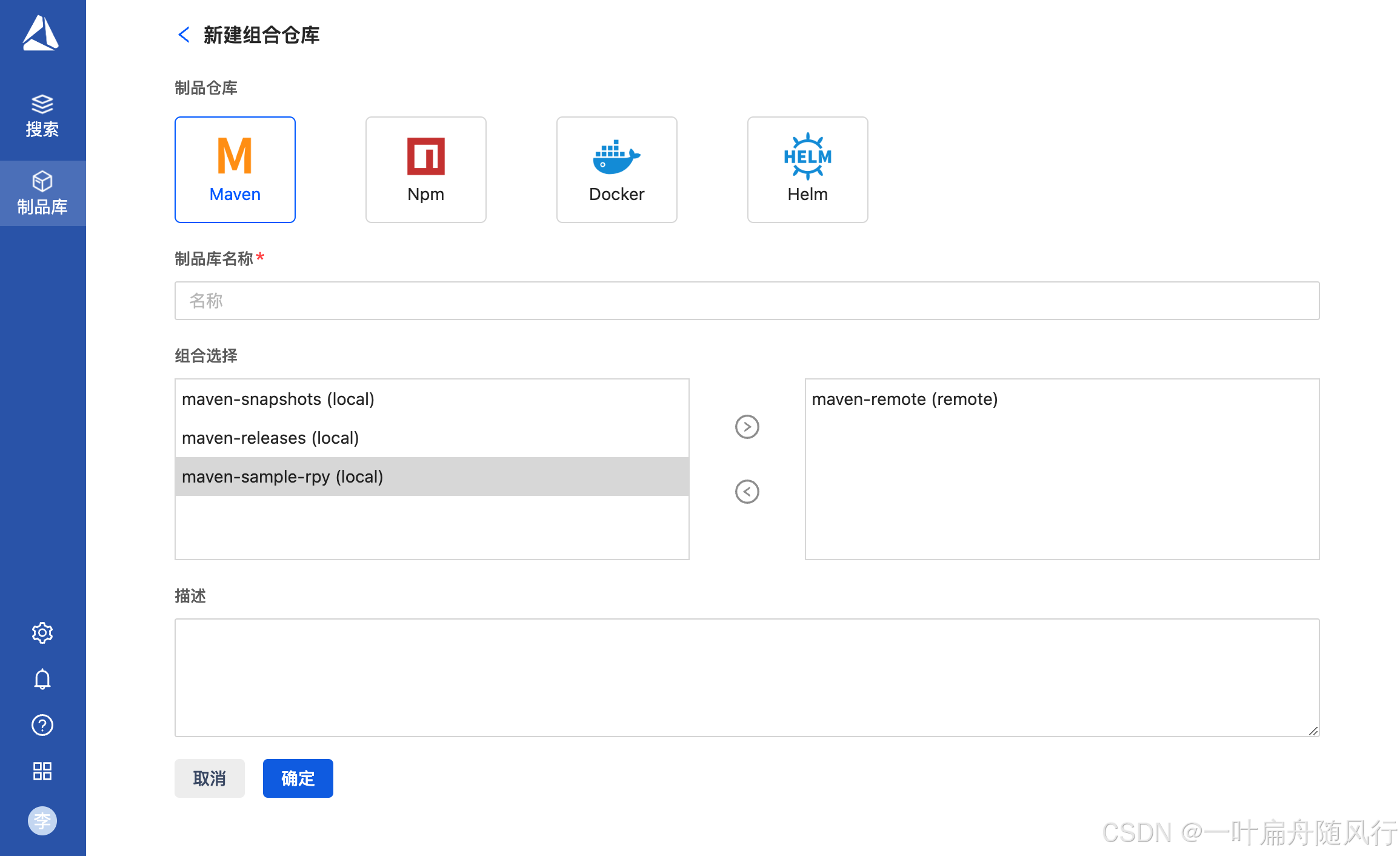The height and width of the screenshot is (856, 1400).
Task: Open the apps grid icon
Action: pyautogui.click(x=42, y=771)
